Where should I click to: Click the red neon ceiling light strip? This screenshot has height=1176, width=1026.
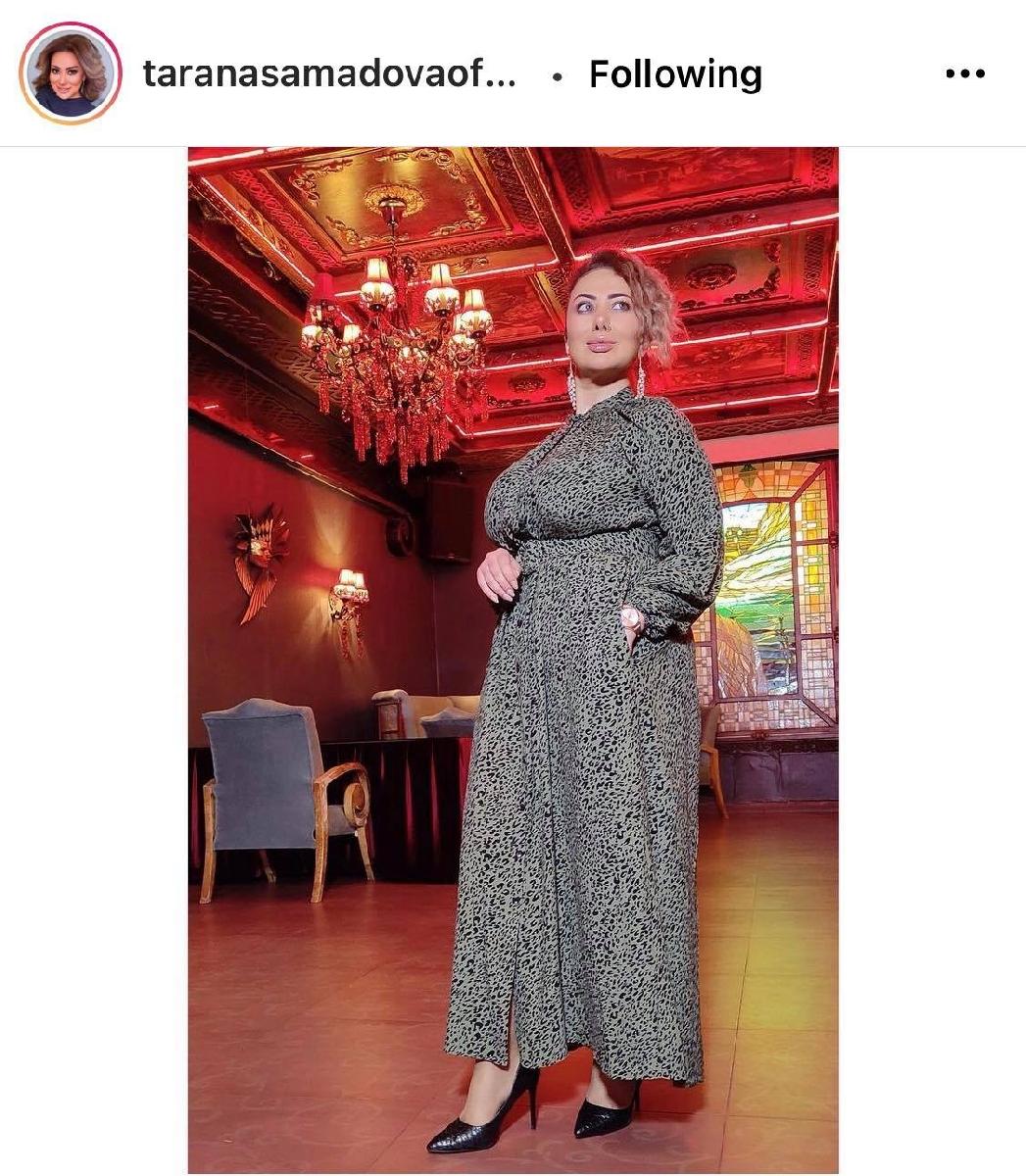click(x=706, y=235)
